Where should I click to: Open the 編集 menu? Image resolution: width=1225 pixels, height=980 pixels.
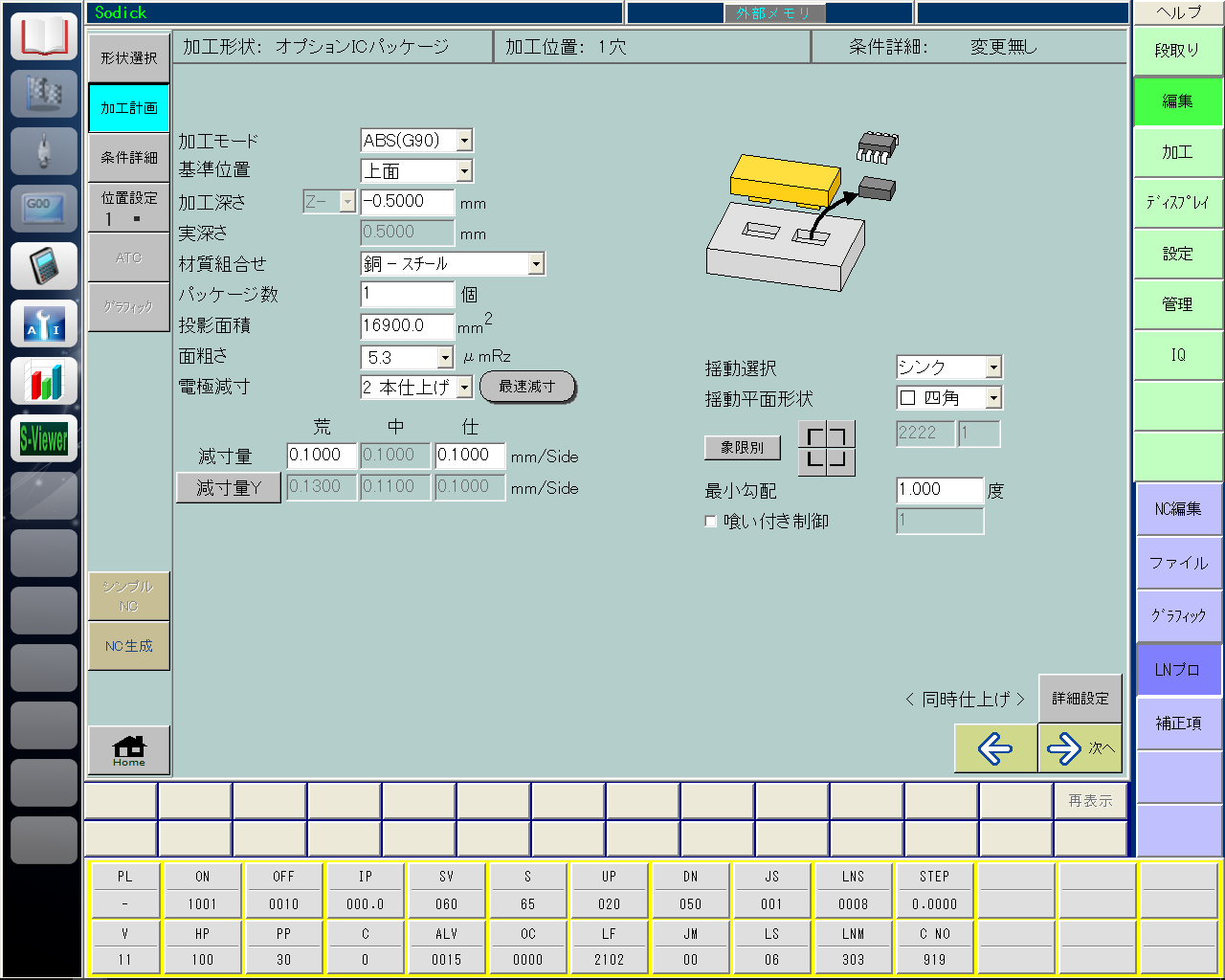tap(1178, 101)
